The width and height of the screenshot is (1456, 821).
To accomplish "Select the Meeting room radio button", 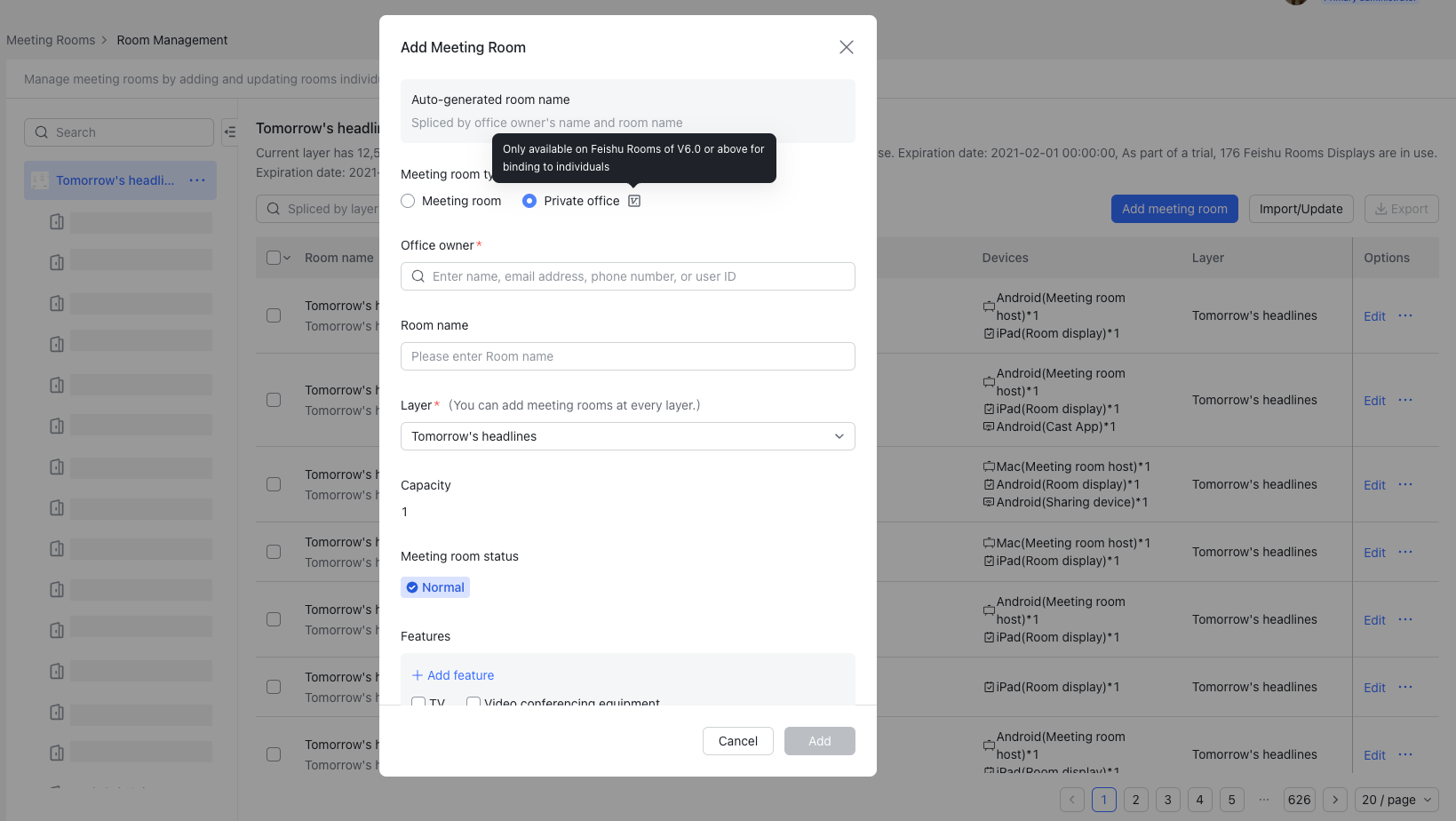I will click(407, 201).
